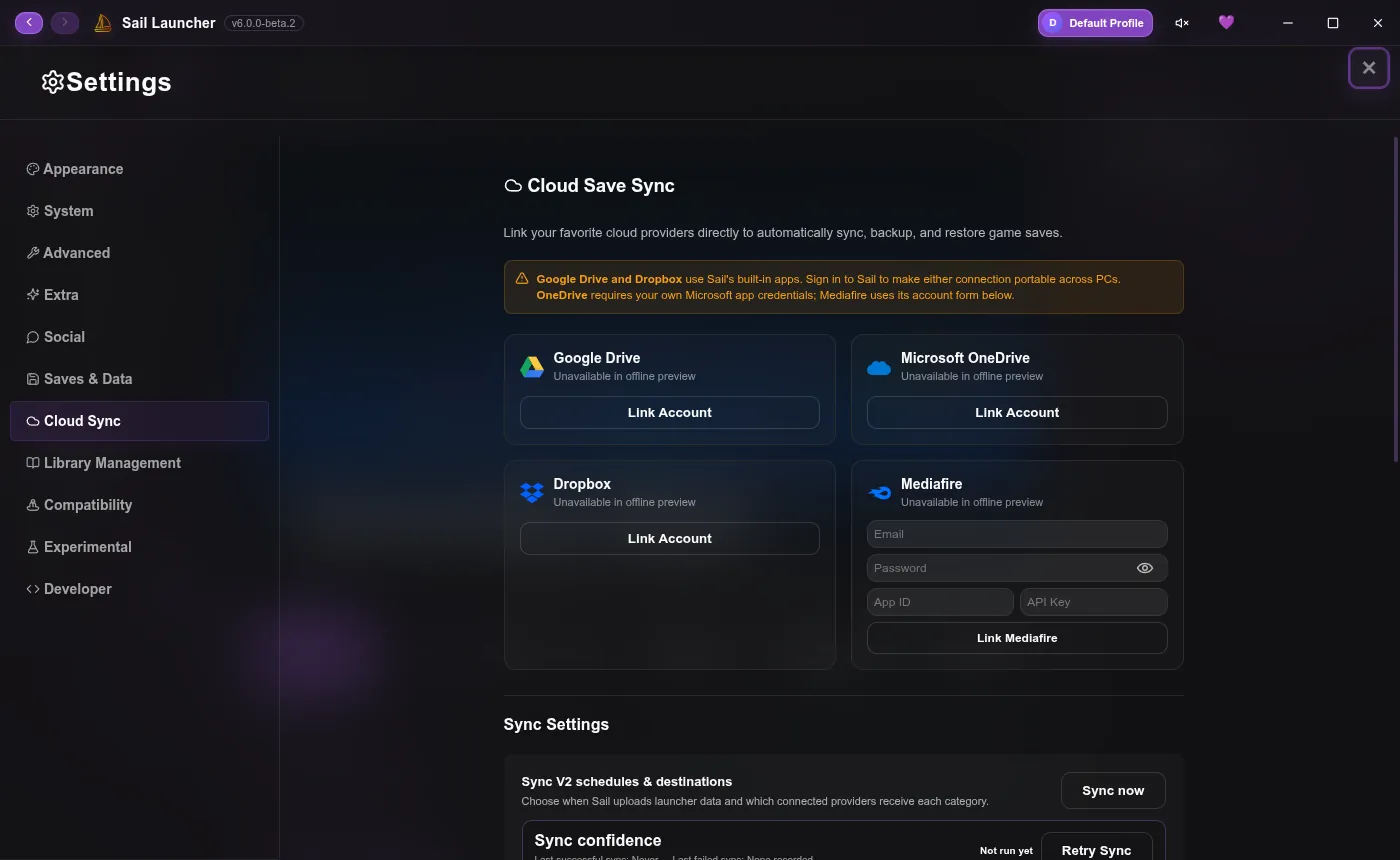Open the Developer settings section

pyautogui.click(x=139, y=589)
